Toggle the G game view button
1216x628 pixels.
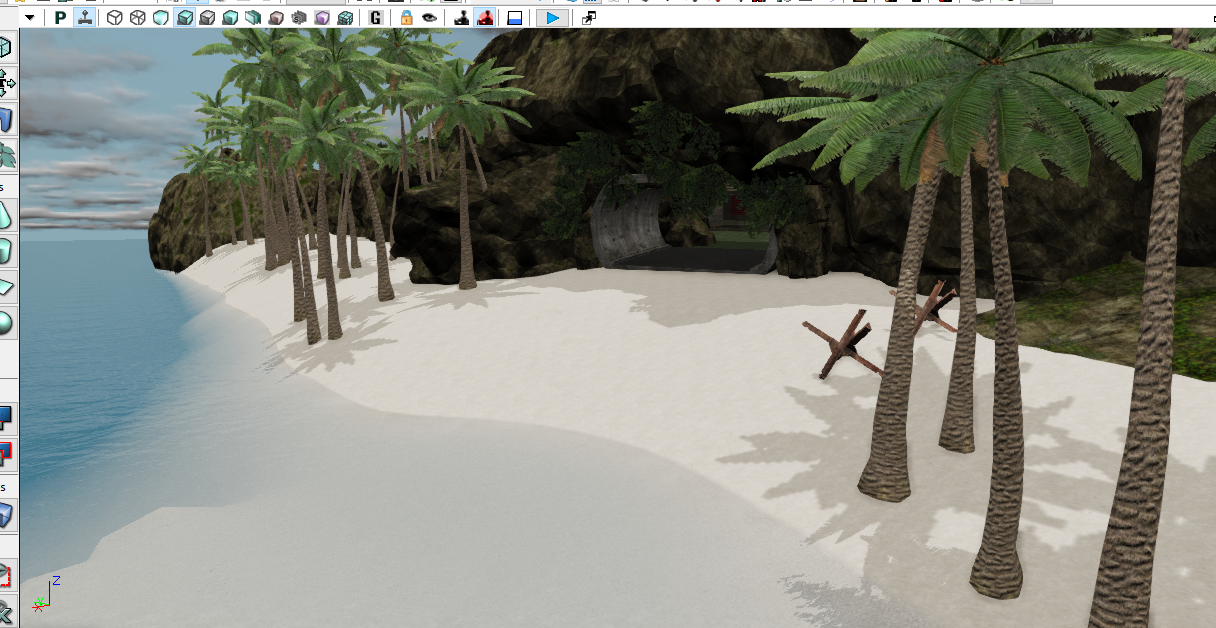point(375,18)
